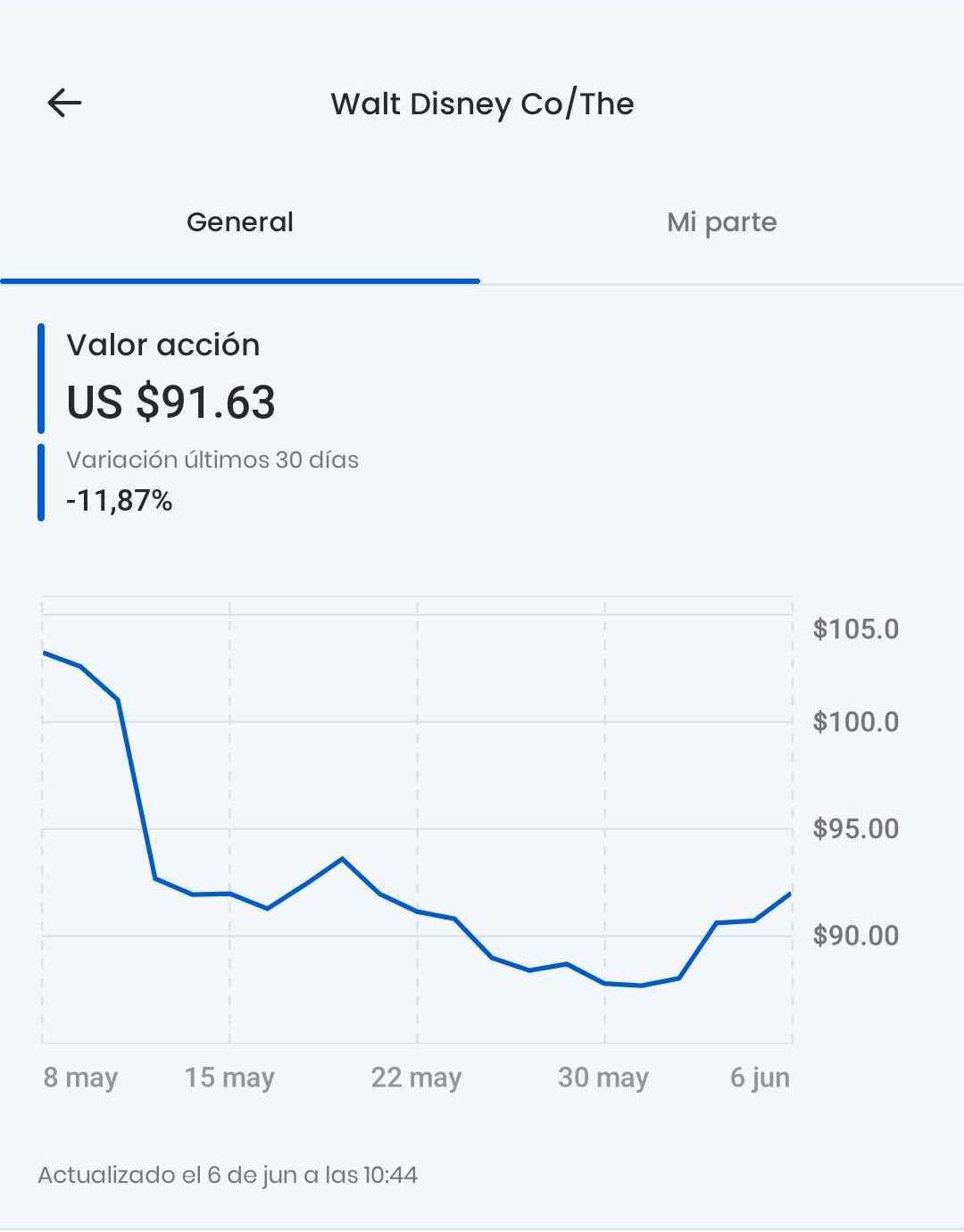Image resolution: width=964 pixels, height=1232 pixels.
Task: Open the Mi parte tab
Action: coord(721,222)
